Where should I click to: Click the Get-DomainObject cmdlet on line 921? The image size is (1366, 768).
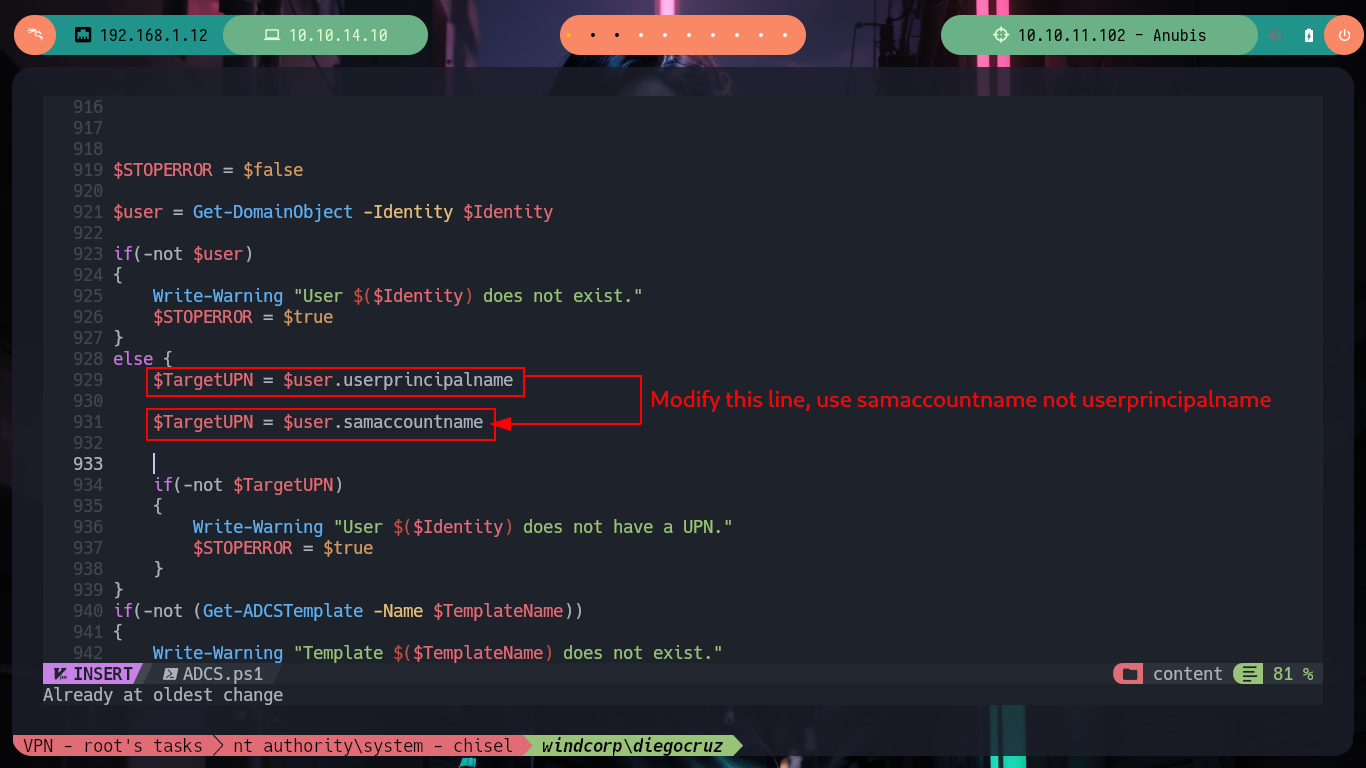[273, 212]
